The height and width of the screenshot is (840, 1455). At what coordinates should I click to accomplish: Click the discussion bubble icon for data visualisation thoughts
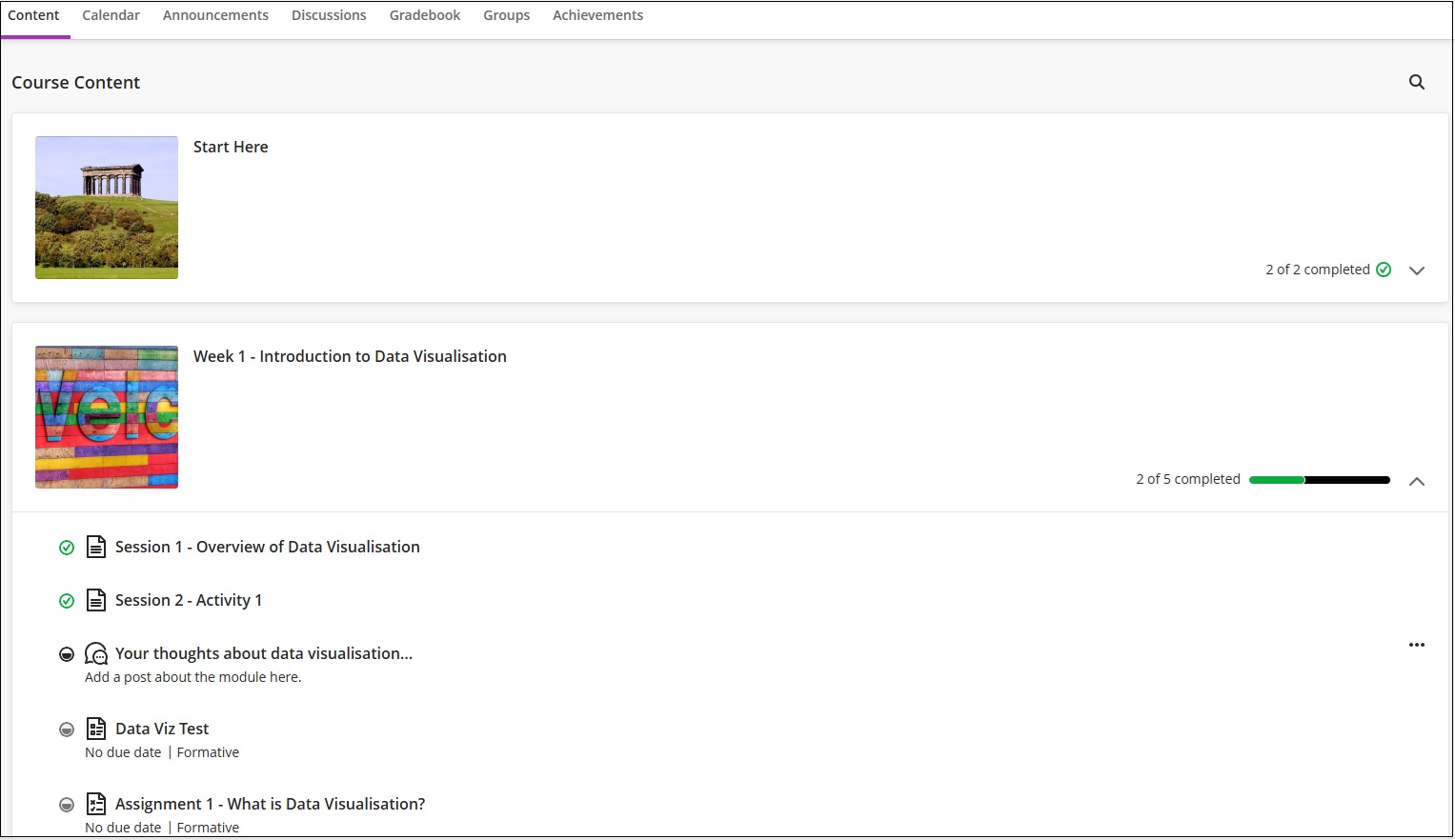pyautogui.click(x=96, y=653)
